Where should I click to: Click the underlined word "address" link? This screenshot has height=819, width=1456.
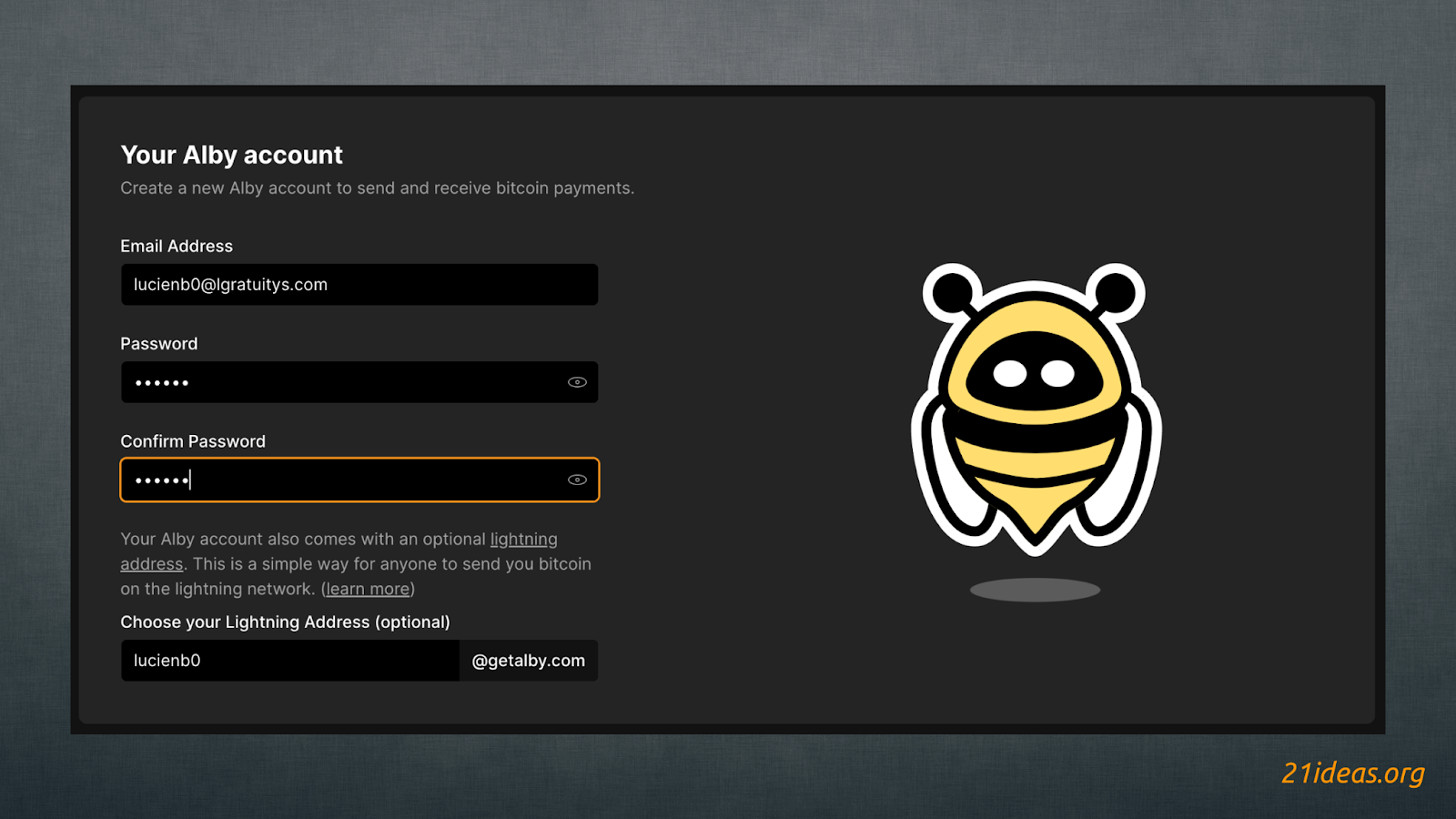point(151,564)
